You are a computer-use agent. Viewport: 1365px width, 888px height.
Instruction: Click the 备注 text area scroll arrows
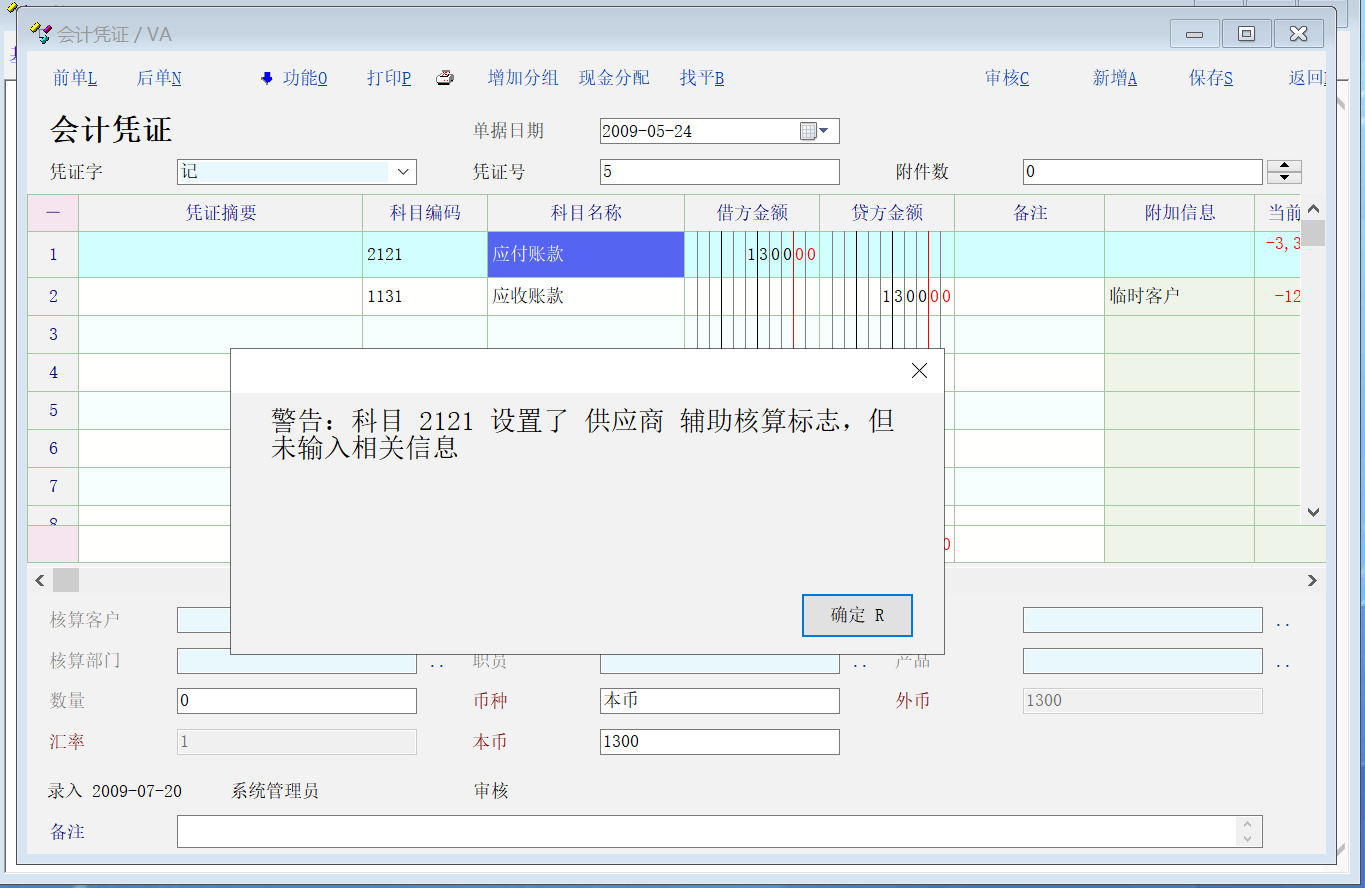coord(1247,831)
